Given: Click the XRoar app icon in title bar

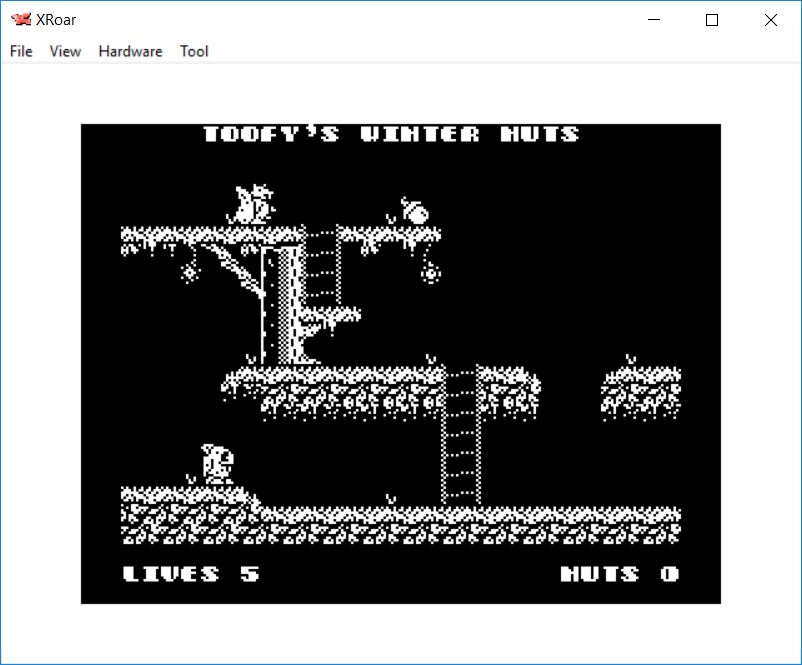Looking at the screenshot, I should pos(21,20).
